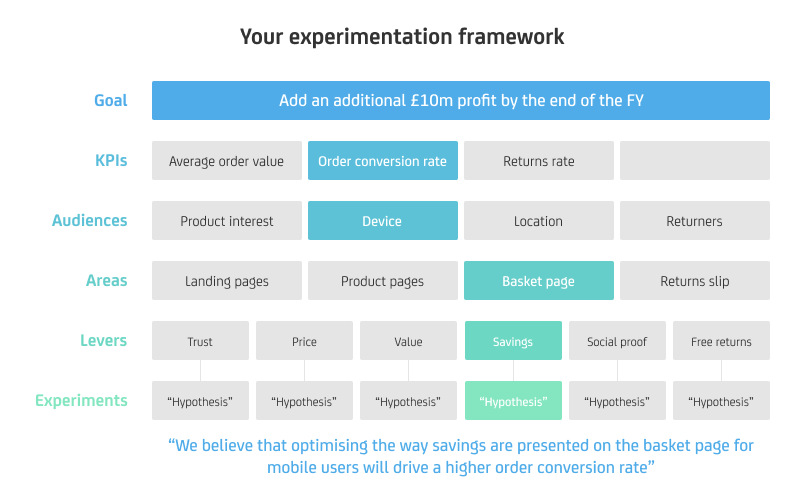
Task: Click the empty fourth KPI box
Action: point(695,161)
